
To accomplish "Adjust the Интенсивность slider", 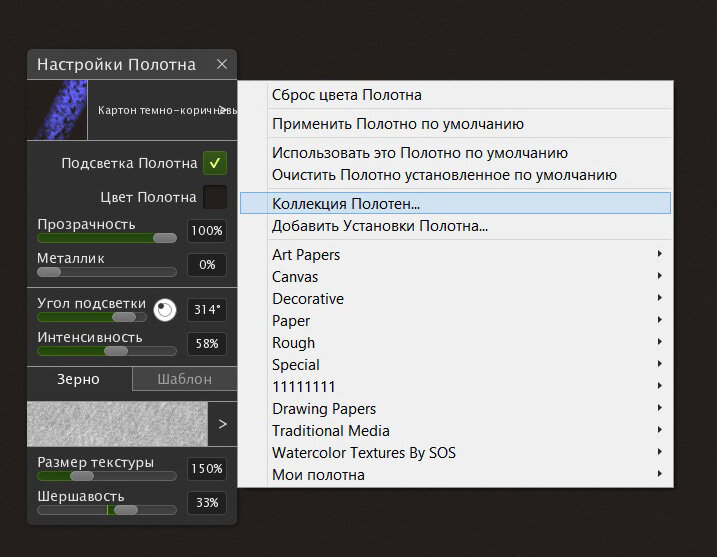I will [107, 351].
